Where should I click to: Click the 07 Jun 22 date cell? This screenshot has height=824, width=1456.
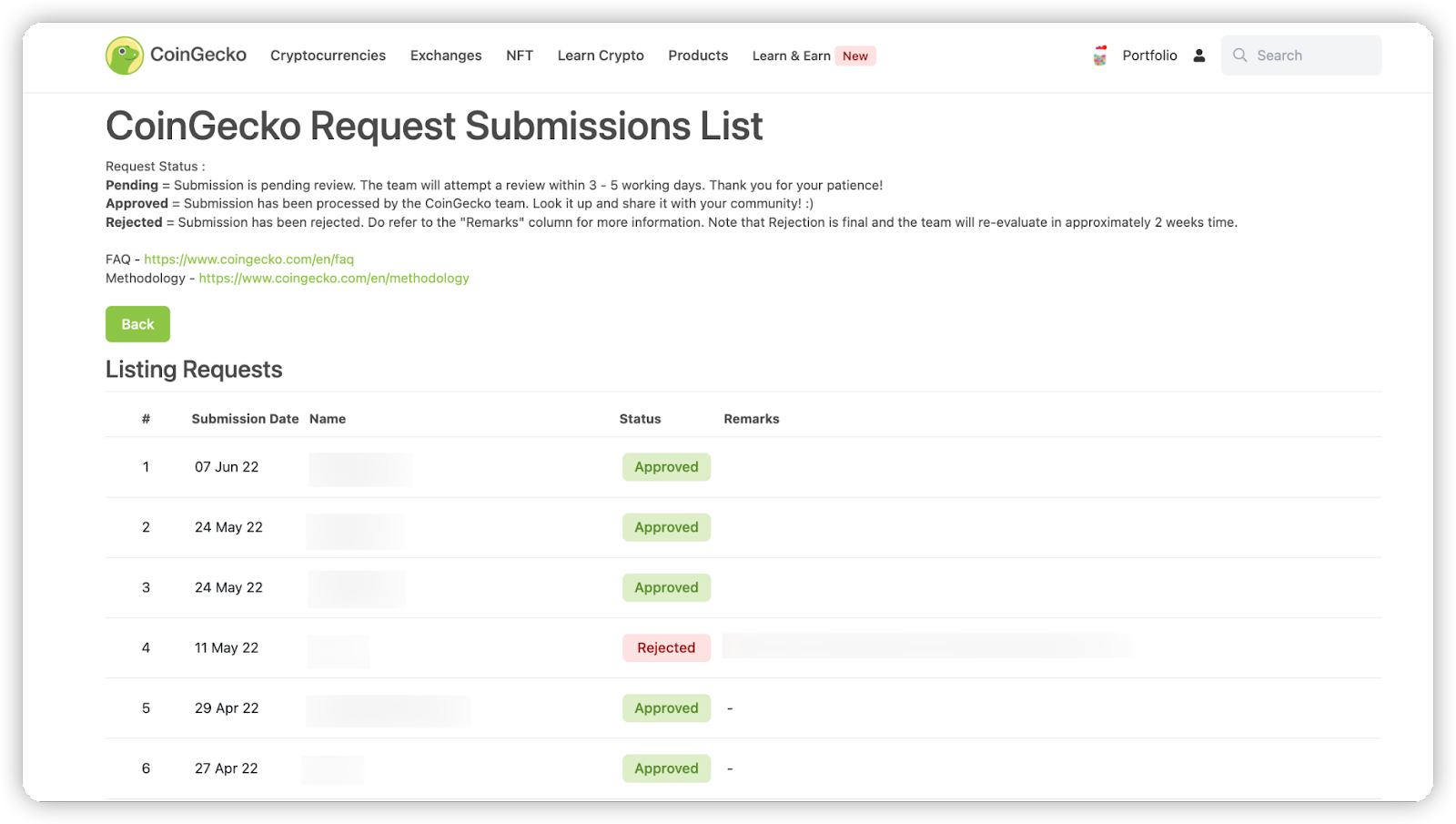pos(227,467)
